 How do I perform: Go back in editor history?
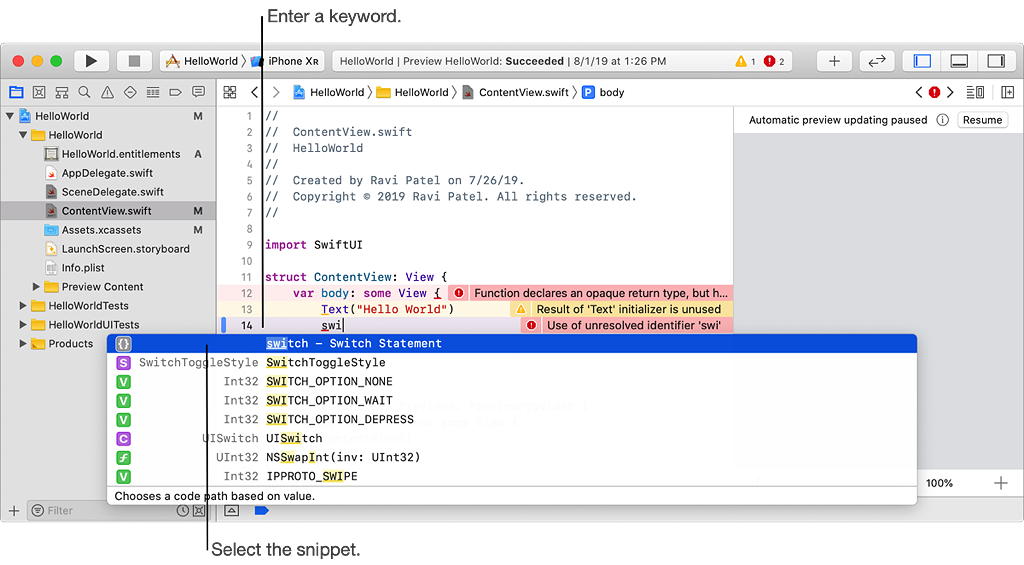tap(255, 92)
